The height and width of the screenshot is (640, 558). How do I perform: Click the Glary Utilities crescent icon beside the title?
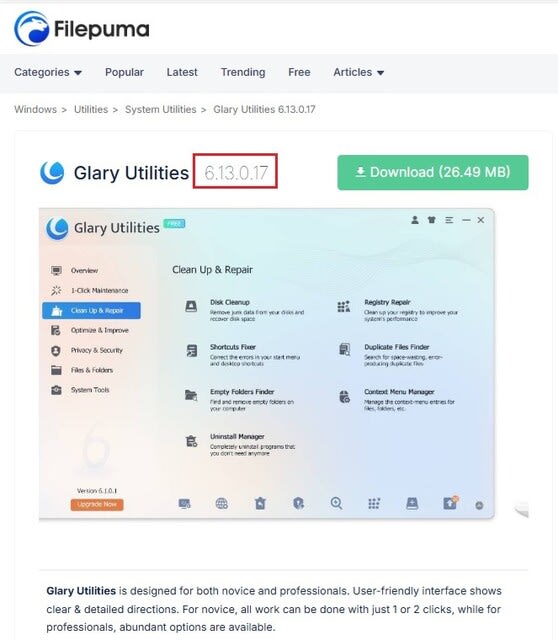coord(52,173)
